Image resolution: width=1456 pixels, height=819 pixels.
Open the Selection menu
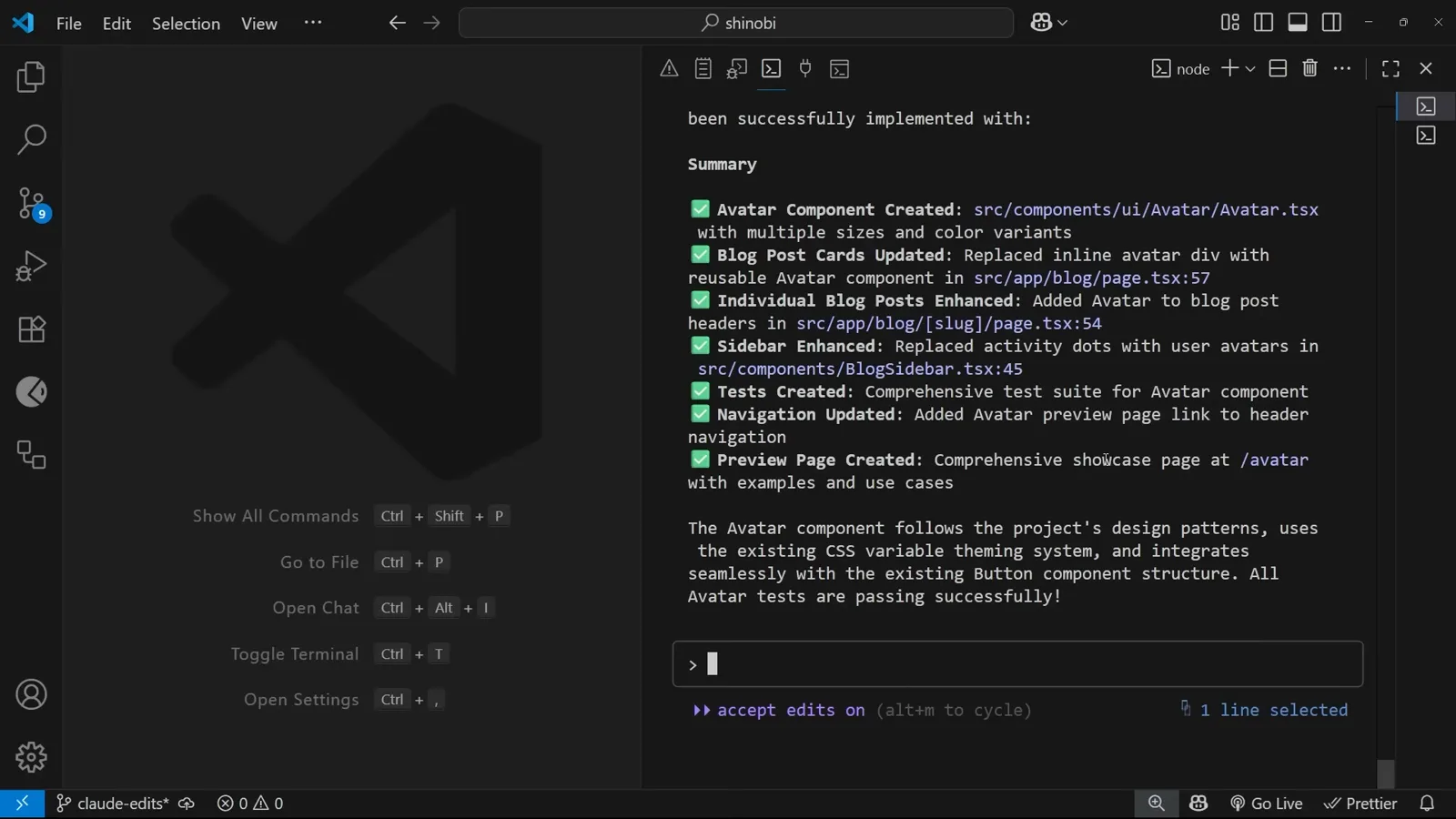click(x=186, y=23)
